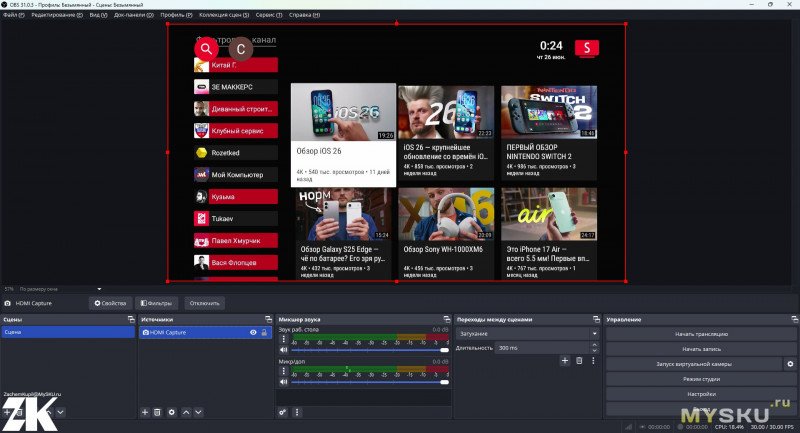Open the Справка menu
The image size is (800, 433).
(x=304, y=15)
